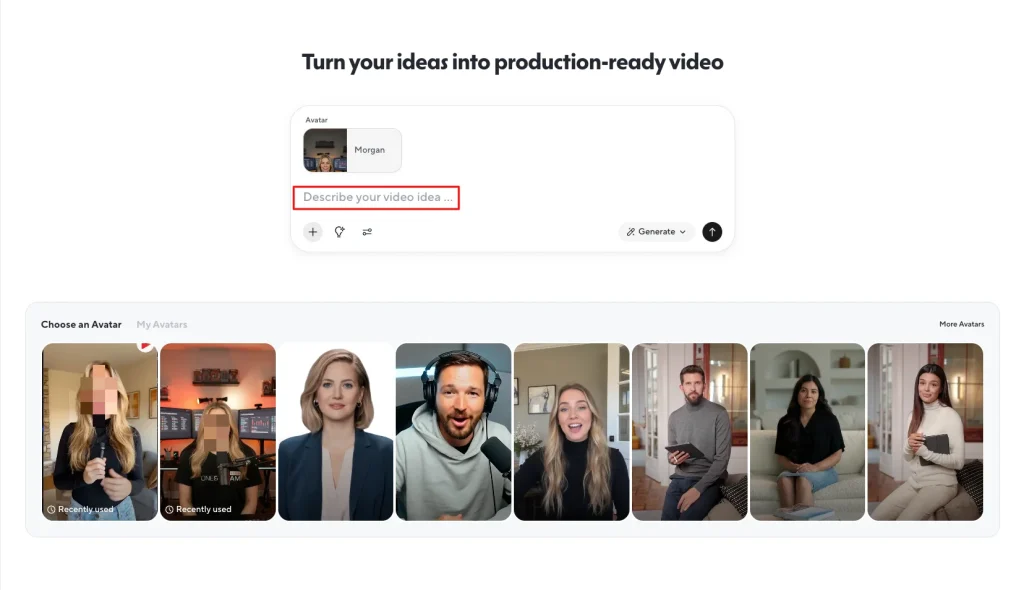Toggle selection of the headphones avatar

coord(453,432)
